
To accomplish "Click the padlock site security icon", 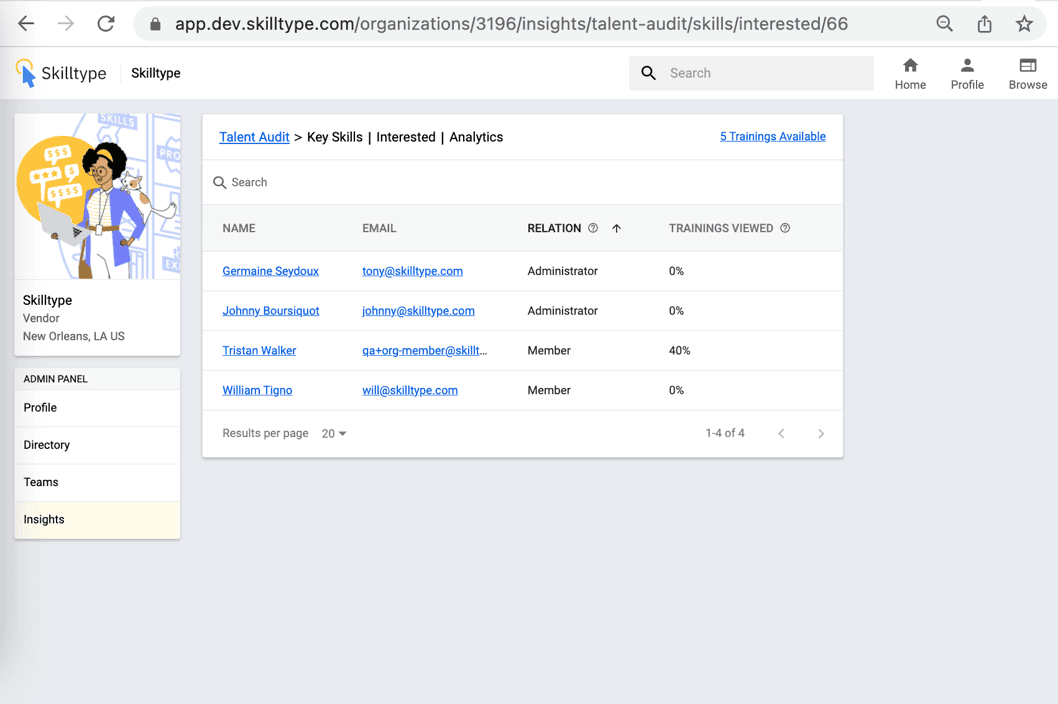I will [155, 24].
